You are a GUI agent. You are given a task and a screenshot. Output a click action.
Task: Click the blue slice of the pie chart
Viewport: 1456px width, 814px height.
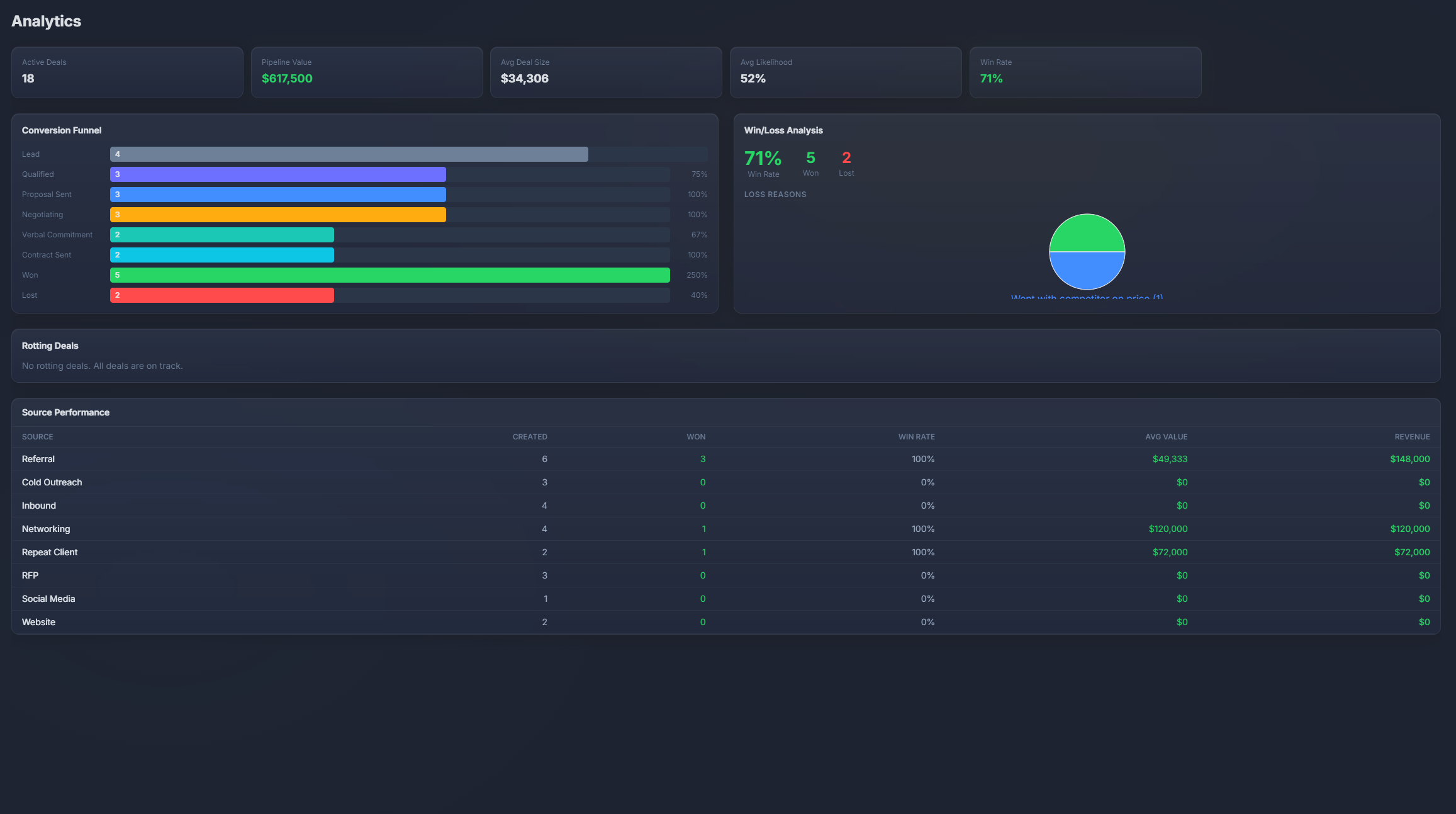1087,269
